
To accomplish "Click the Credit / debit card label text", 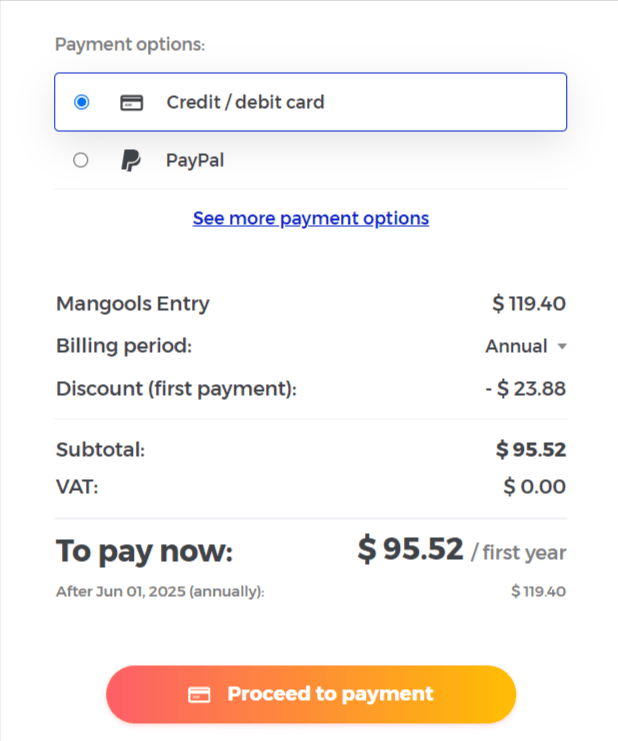I will click(x=245, y=102).
